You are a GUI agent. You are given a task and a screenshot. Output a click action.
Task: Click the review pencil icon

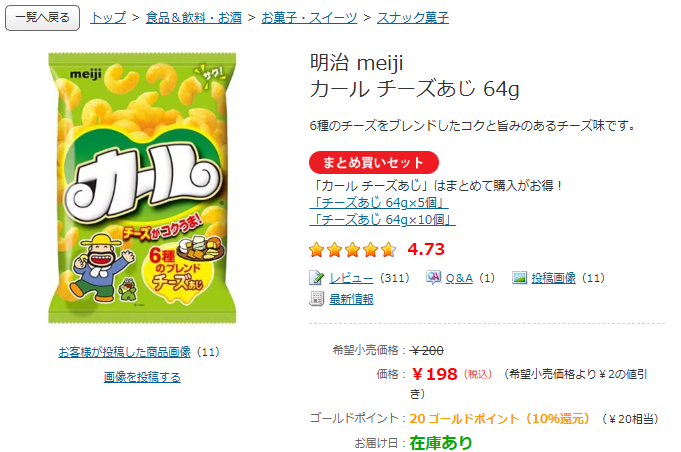317,278
